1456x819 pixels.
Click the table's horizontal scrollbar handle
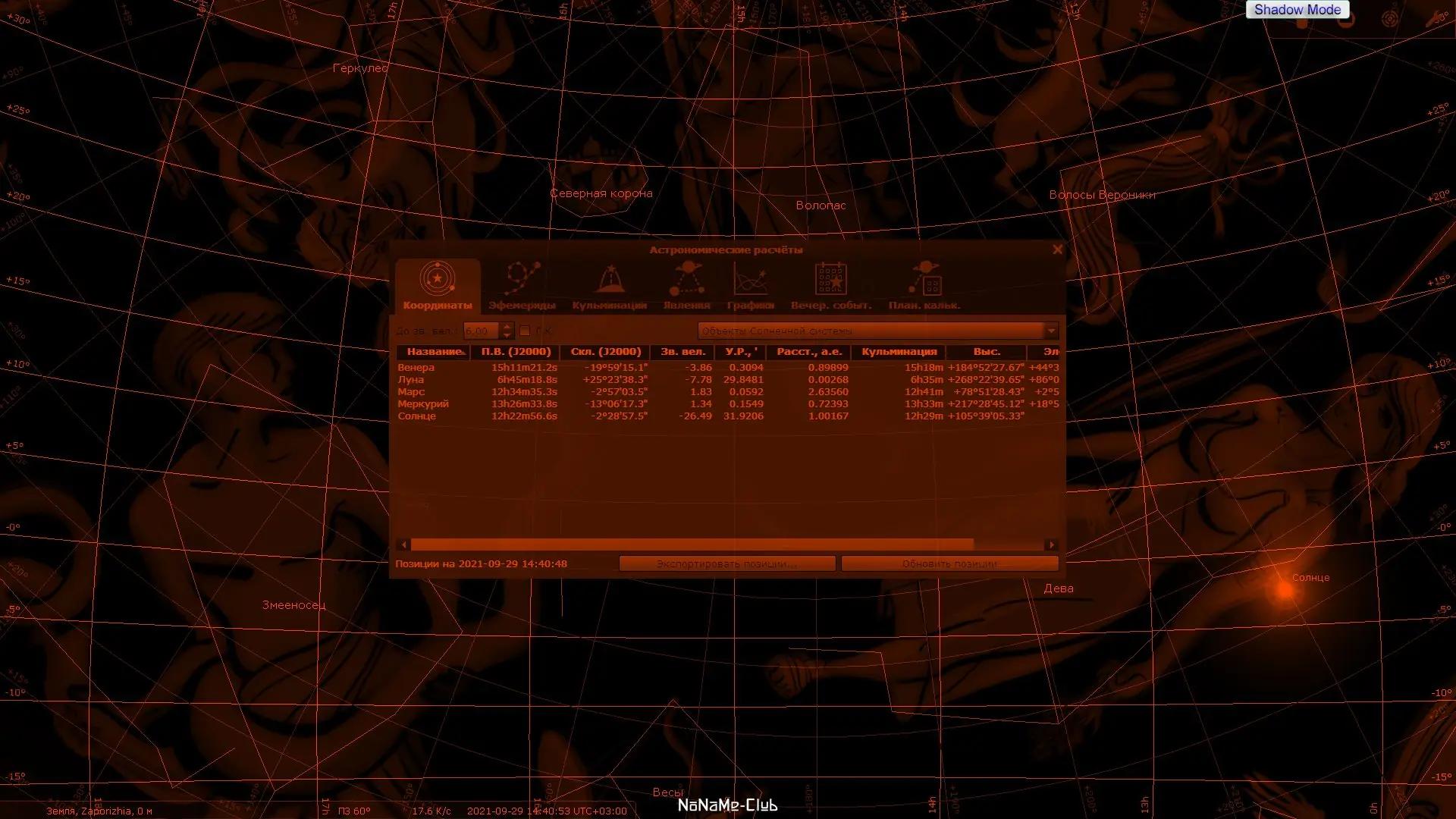pos(692,544)
